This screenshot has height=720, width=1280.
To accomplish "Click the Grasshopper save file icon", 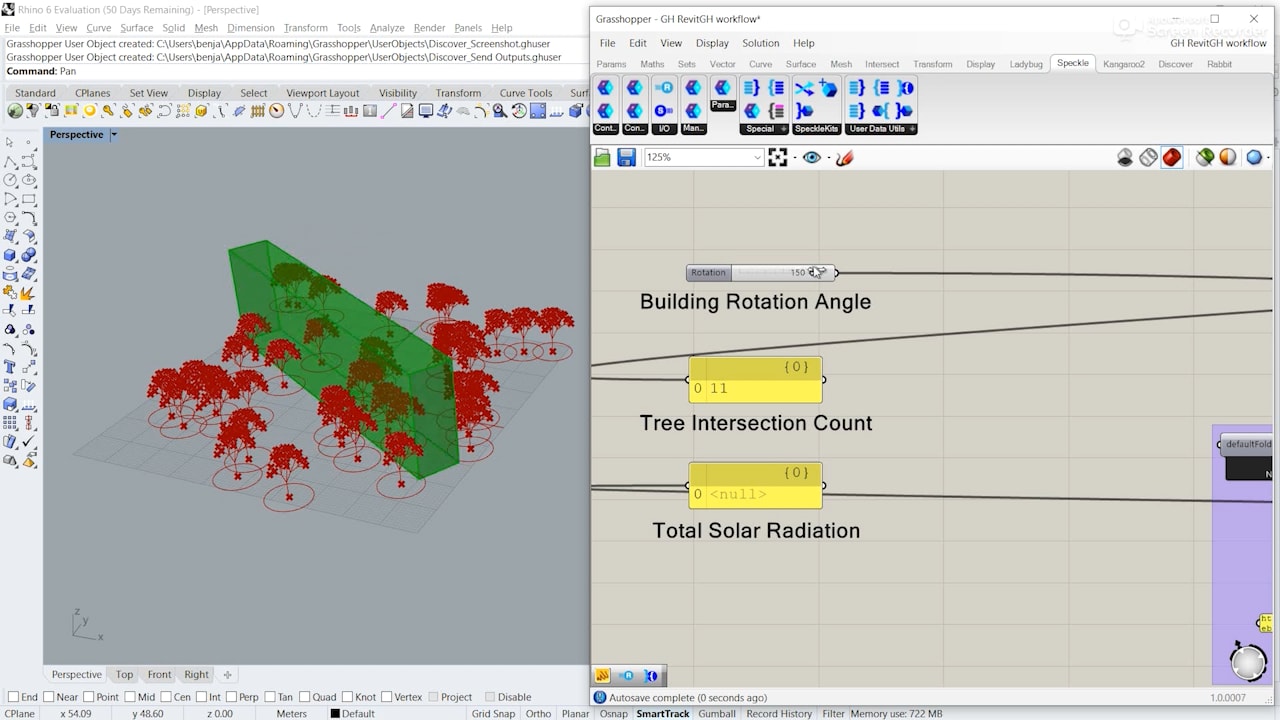I will (626, 158).
